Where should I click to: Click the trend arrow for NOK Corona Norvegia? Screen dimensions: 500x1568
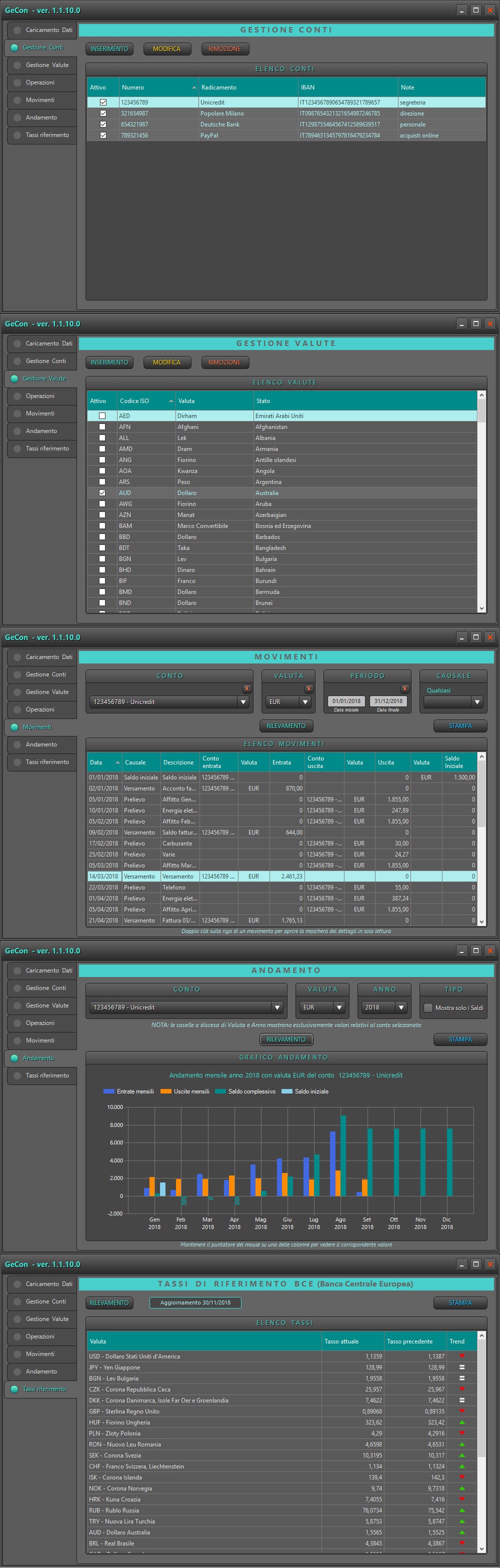[461, 1488]
